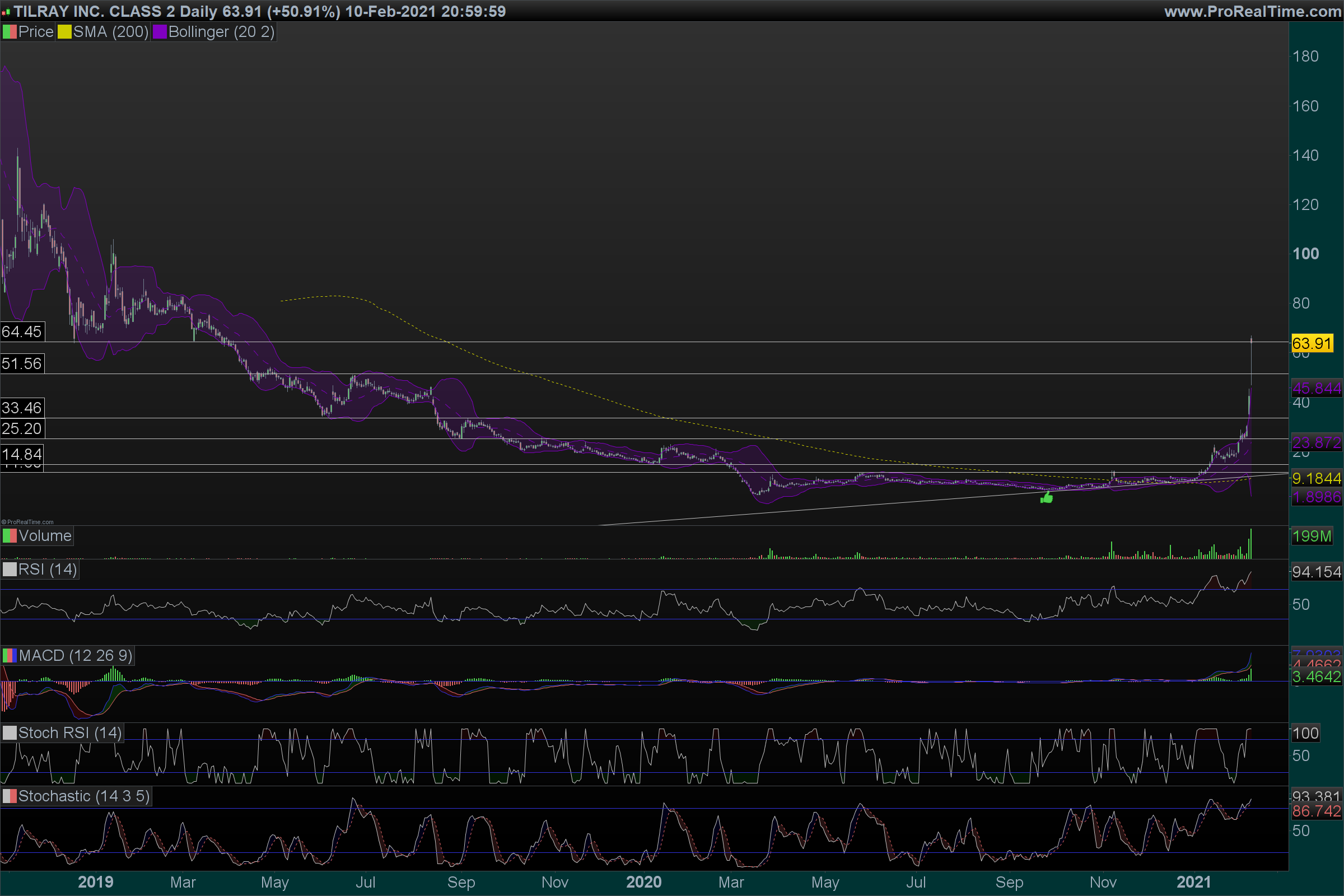Click the green thumbs-up marker icon
The width and height of the screenshot is (1344, 896).
[x=1046, y=498]
